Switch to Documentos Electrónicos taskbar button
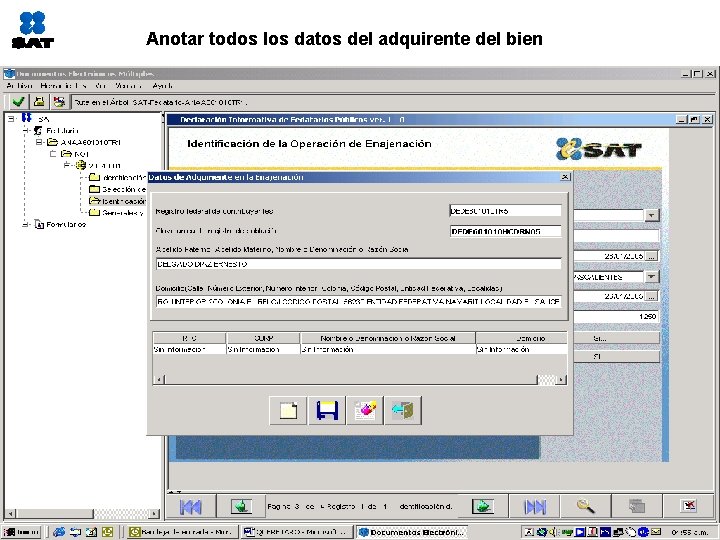 411,532
